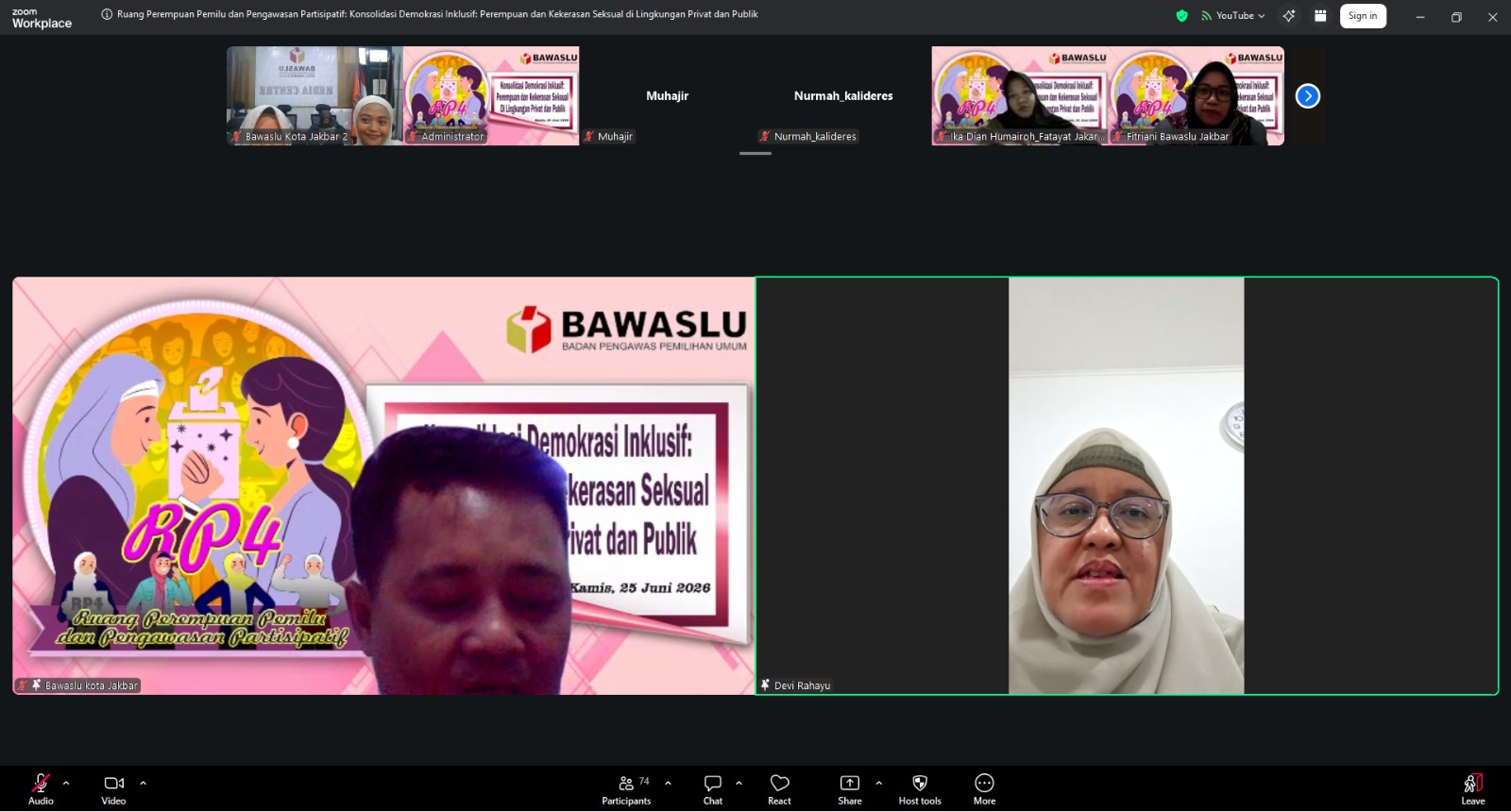
Task: Open the view layout icon in title bar
Action: click(x=1320, y=16)
